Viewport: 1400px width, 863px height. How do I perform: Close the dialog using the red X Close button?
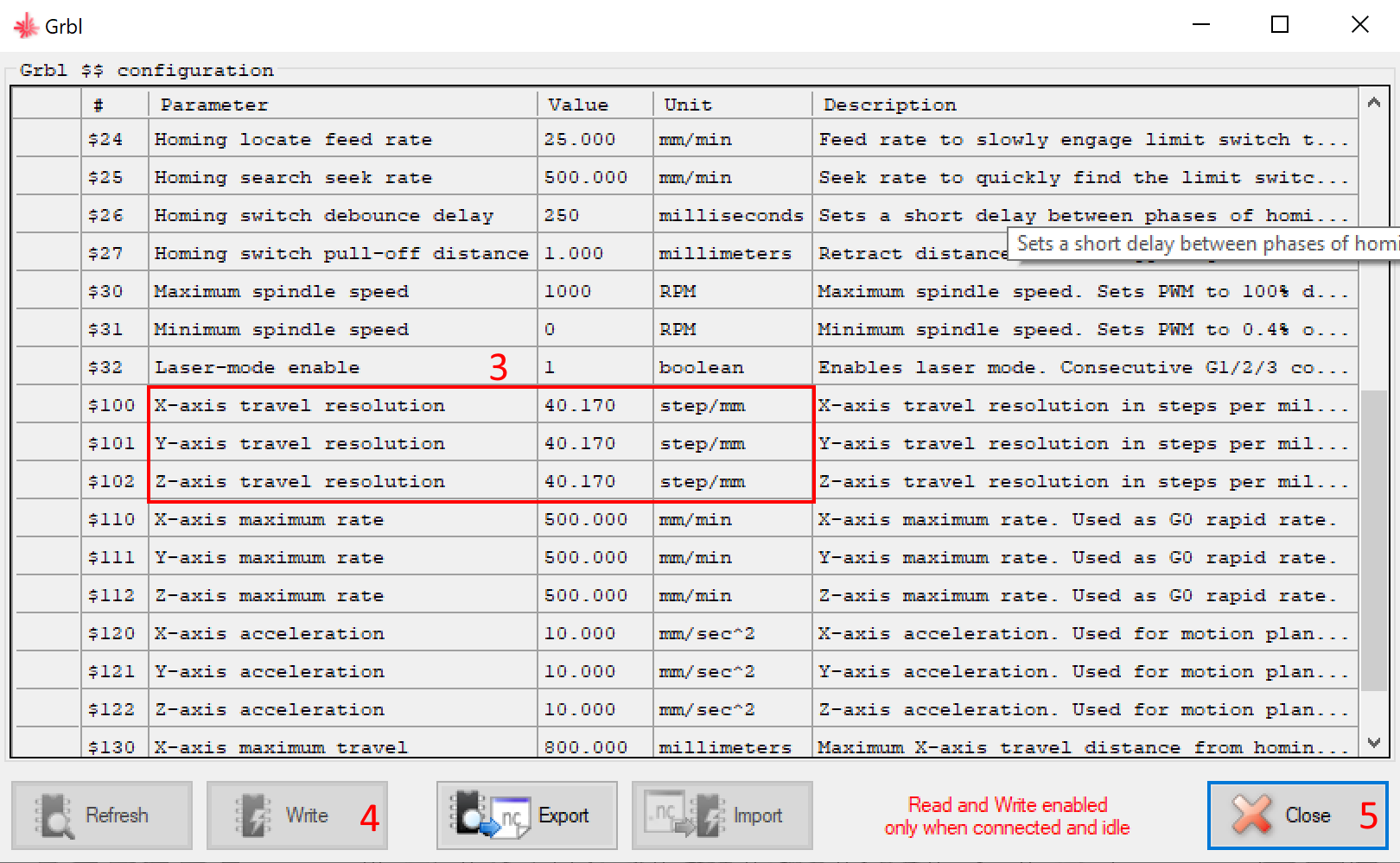(1297, 815)
